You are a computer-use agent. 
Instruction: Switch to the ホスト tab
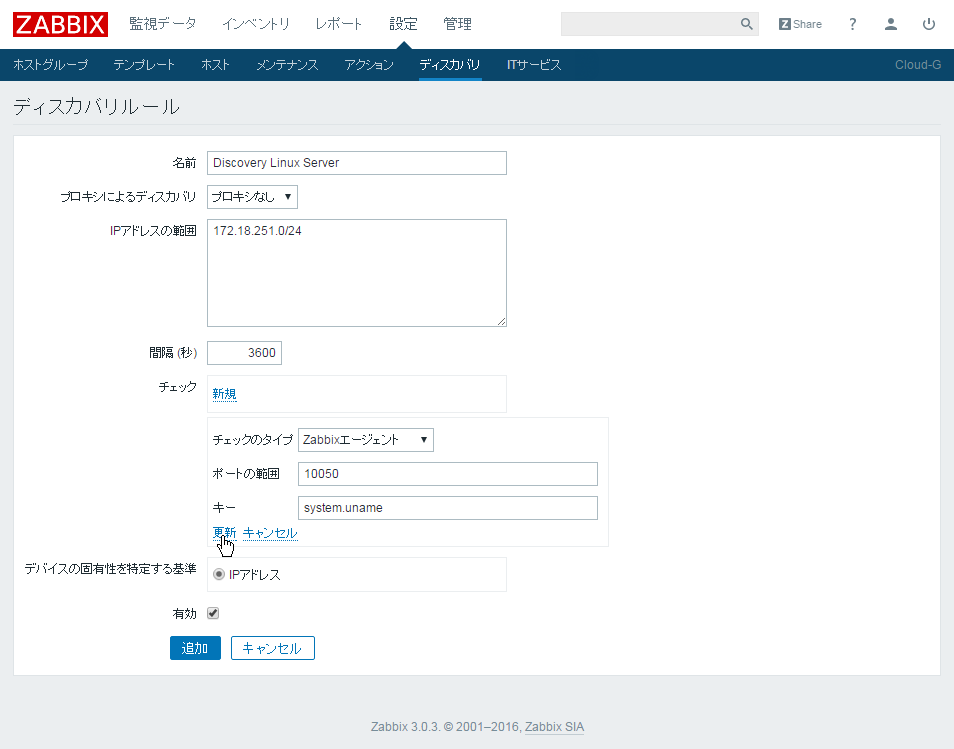point(215,65)
